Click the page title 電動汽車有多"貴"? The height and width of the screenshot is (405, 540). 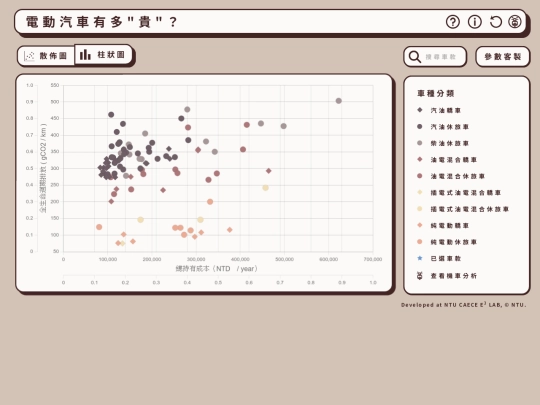pos(102,22)
